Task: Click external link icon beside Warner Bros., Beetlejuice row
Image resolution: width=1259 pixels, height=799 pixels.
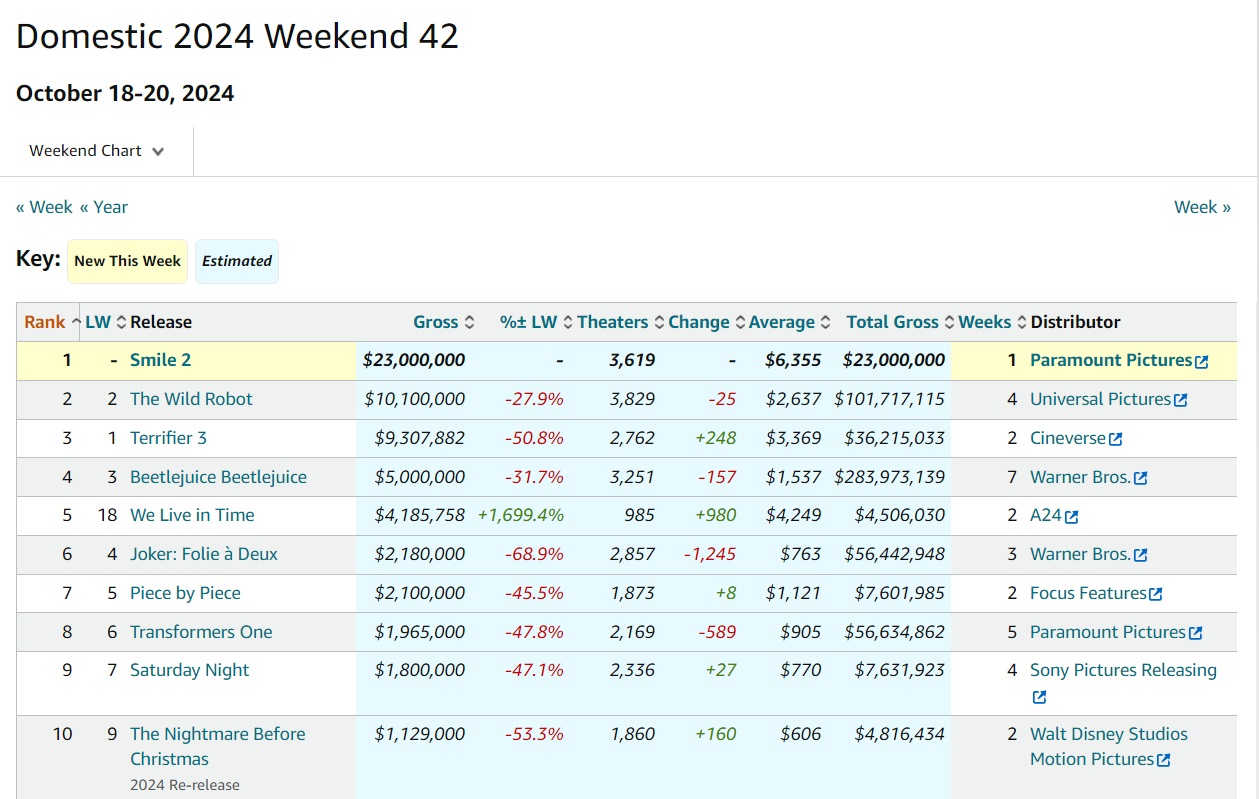Action: tap(1141, 478)
